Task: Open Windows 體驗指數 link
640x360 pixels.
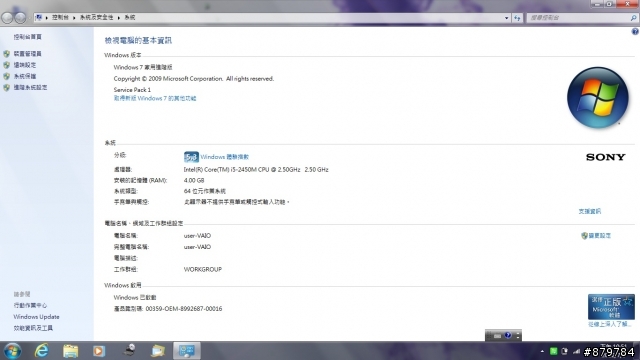Action: (224, 157)
